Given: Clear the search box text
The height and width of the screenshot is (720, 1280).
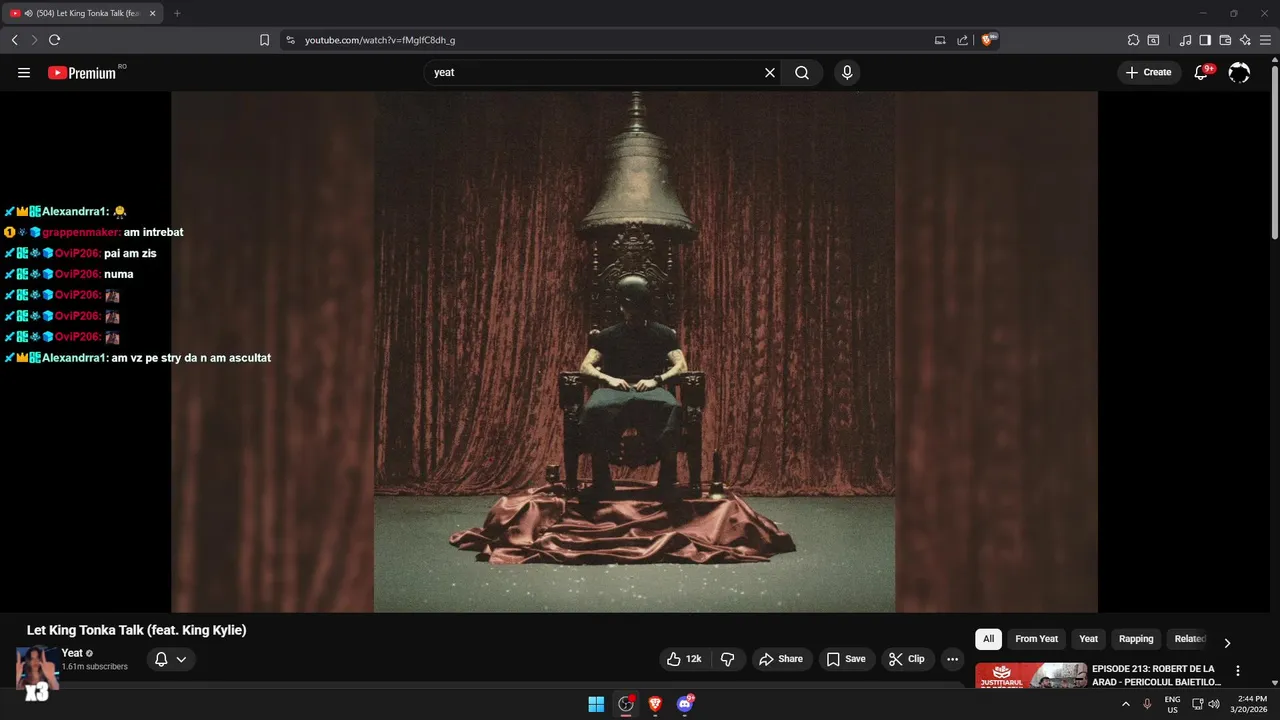Looking at the screenshot, I should tap(770, 72).
